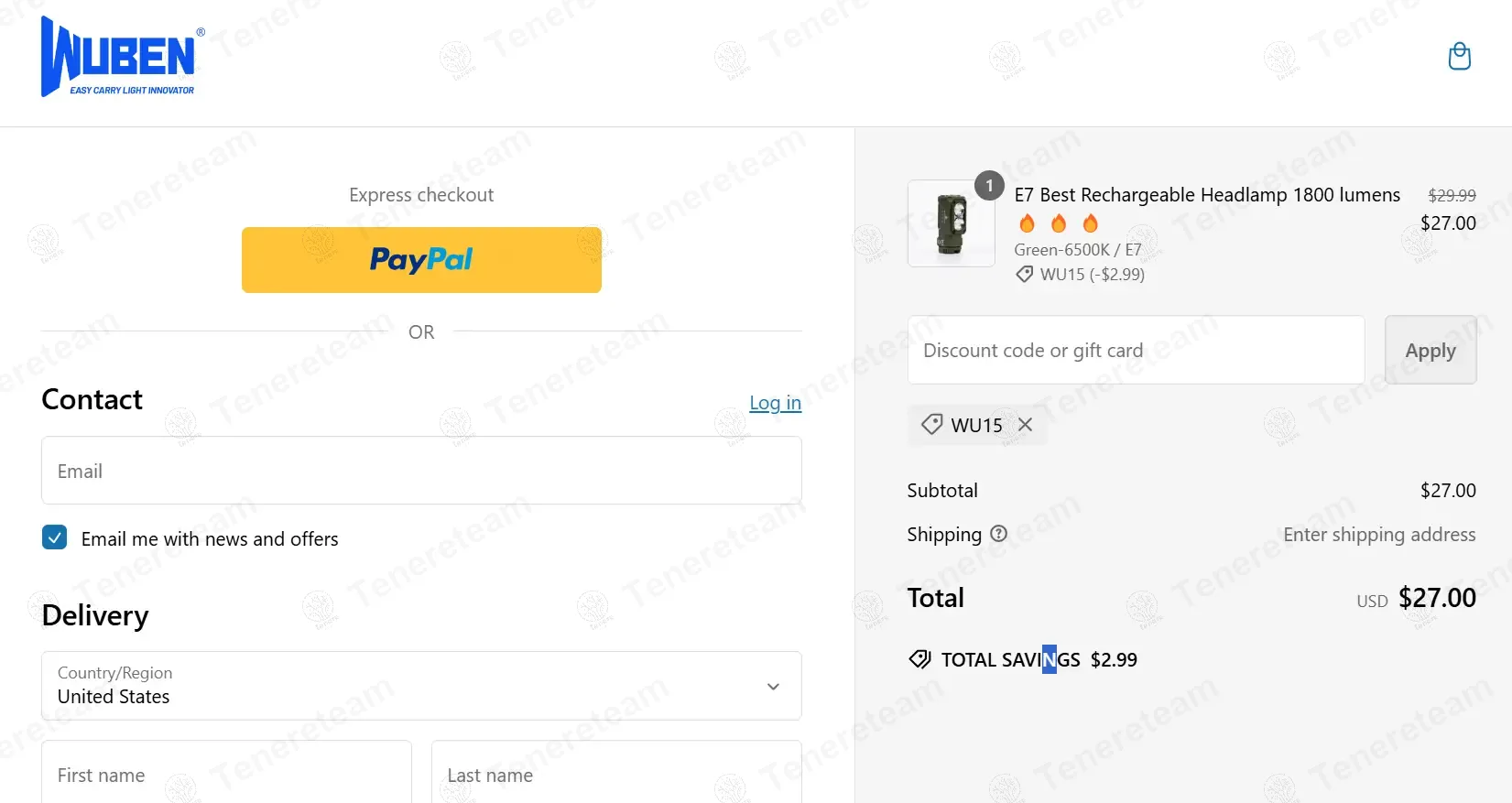The width and height of the screenshot is (1512, 803).
Task: Click the Wuben logo
Action: click(122, 57)
